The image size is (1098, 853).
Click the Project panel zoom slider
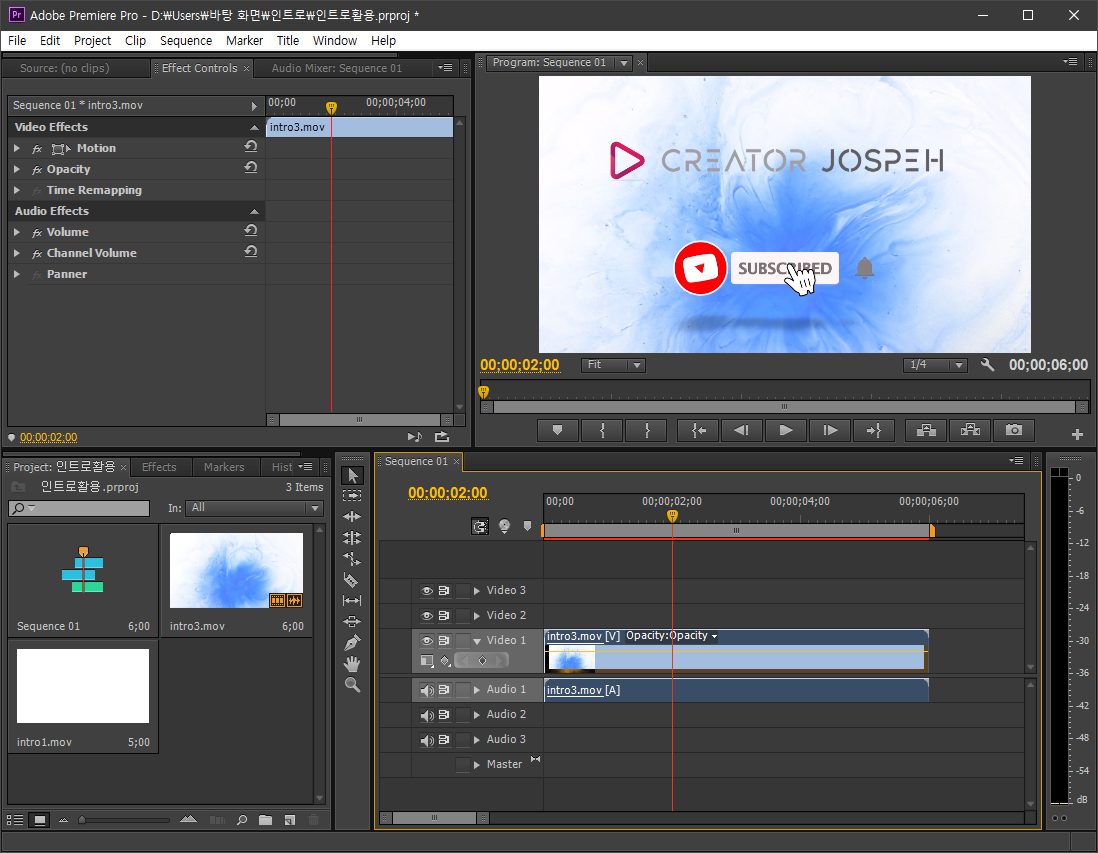84,820
